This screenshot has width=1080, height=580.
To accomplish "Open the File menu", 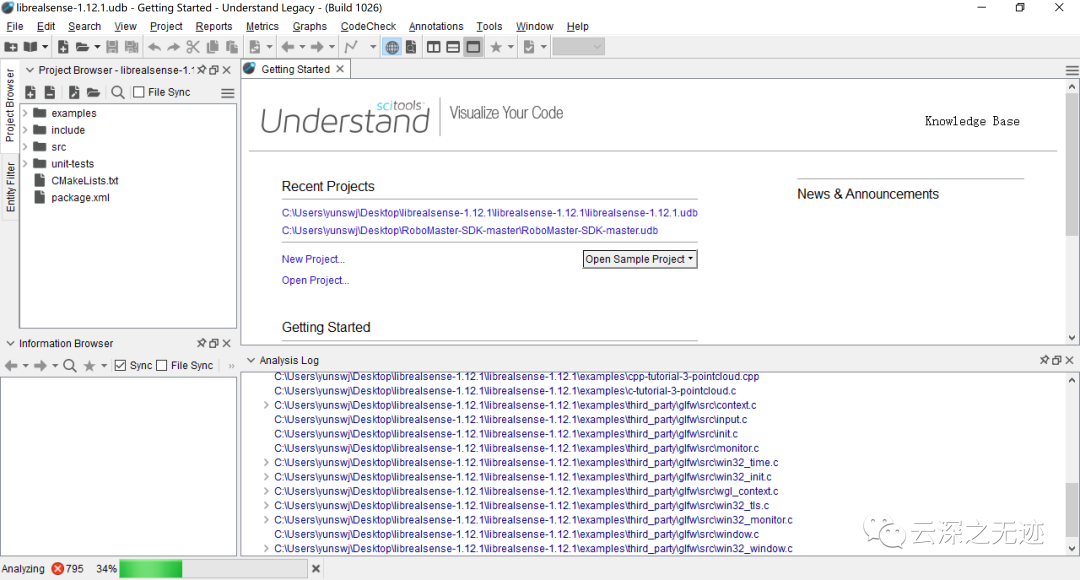I will (x=14, y=26).
